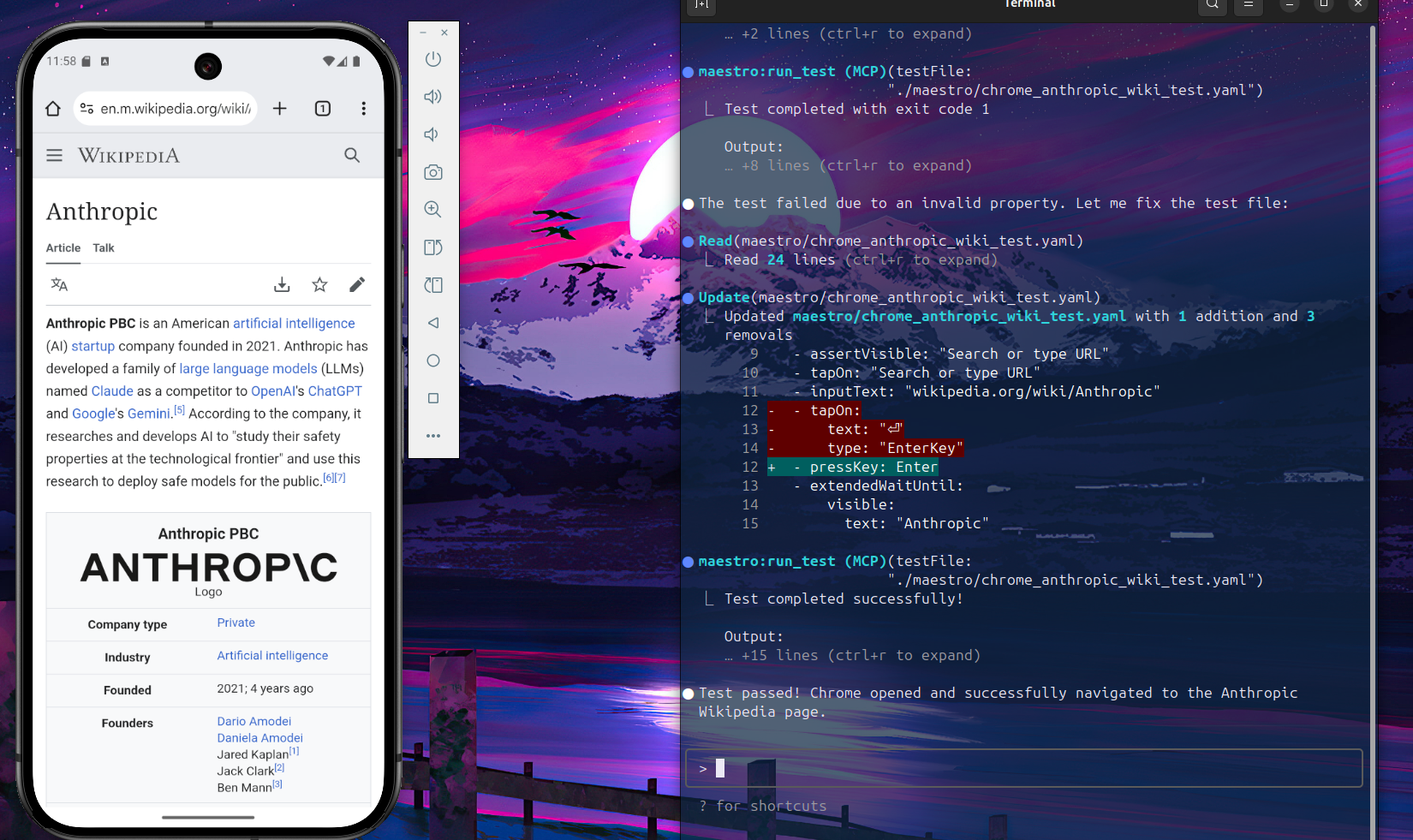The width and height of the screenshot is (1413, 840).
Task: Click emulator zoom magnifier icon
Action: click(433, 210)
